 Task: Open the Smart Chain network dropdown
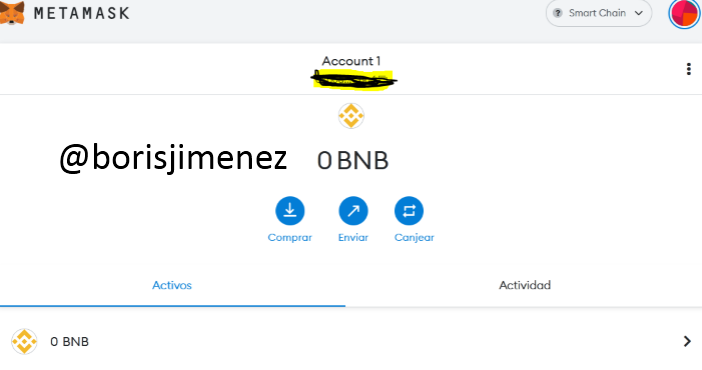pos(599,13)
